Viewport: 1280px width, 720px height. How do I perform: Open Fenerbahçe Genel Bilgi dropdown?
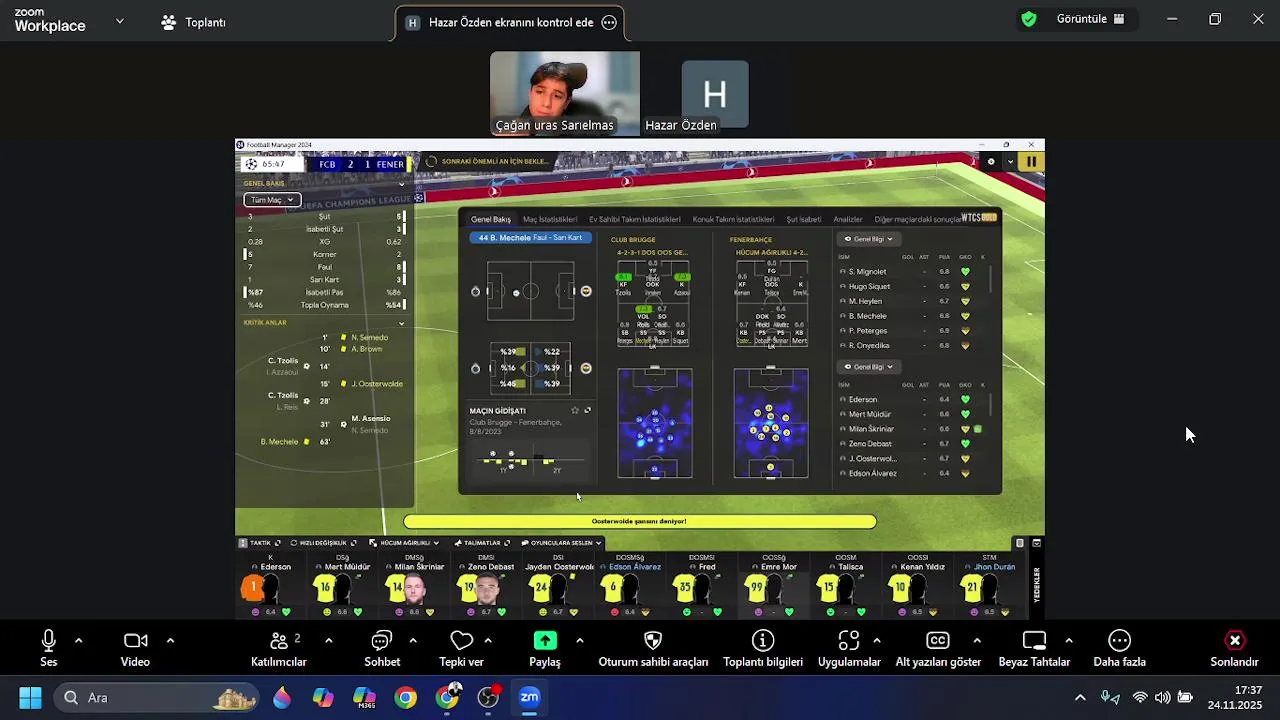pos(869,367)
